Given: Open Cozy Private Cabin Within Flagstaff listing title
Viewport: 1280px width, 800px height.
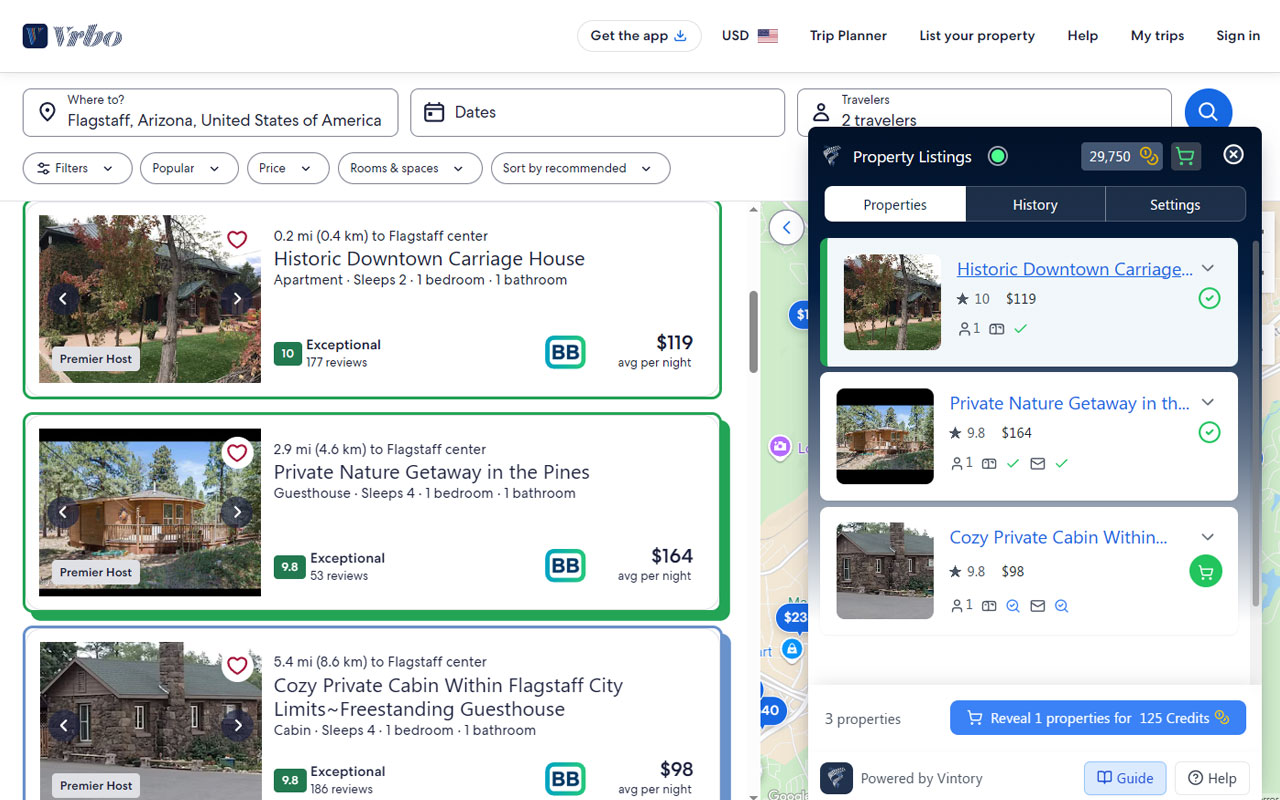Looking at the screenshot, I should [448, 697].
